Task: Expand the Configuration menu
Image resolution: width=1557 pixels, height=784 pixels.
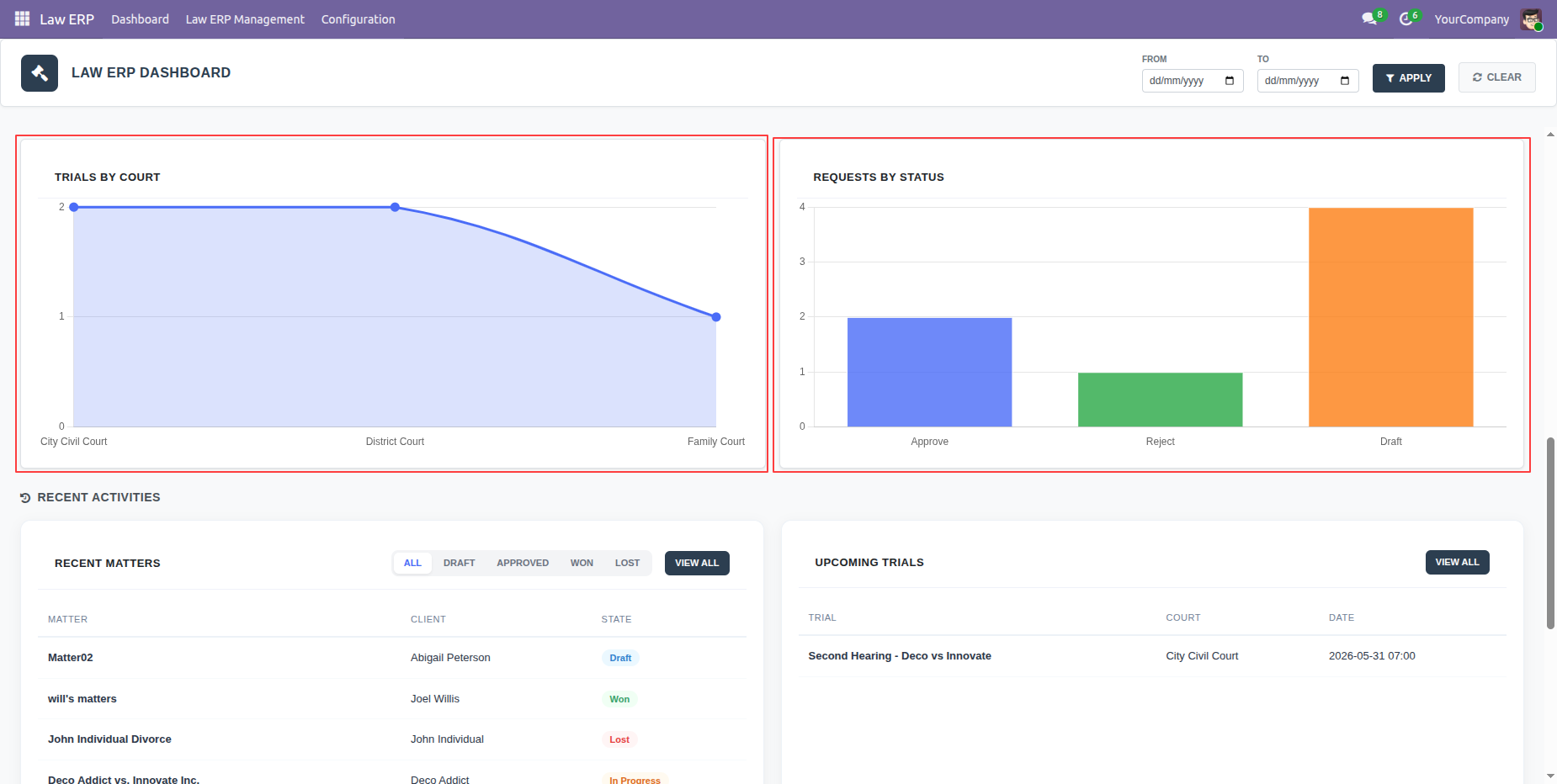Action: pyautogui.click(x=358, y=19)
